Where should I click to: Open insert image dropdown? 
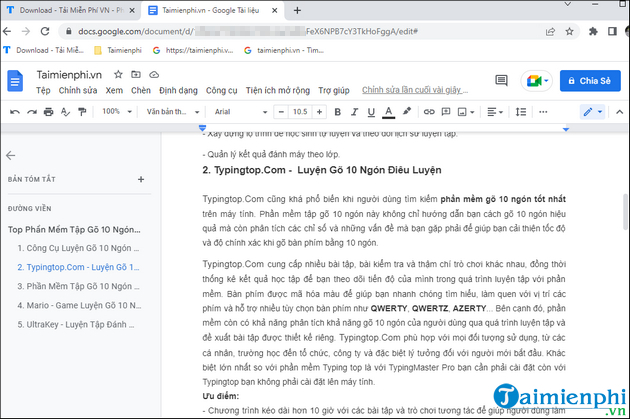pos(466,112)
